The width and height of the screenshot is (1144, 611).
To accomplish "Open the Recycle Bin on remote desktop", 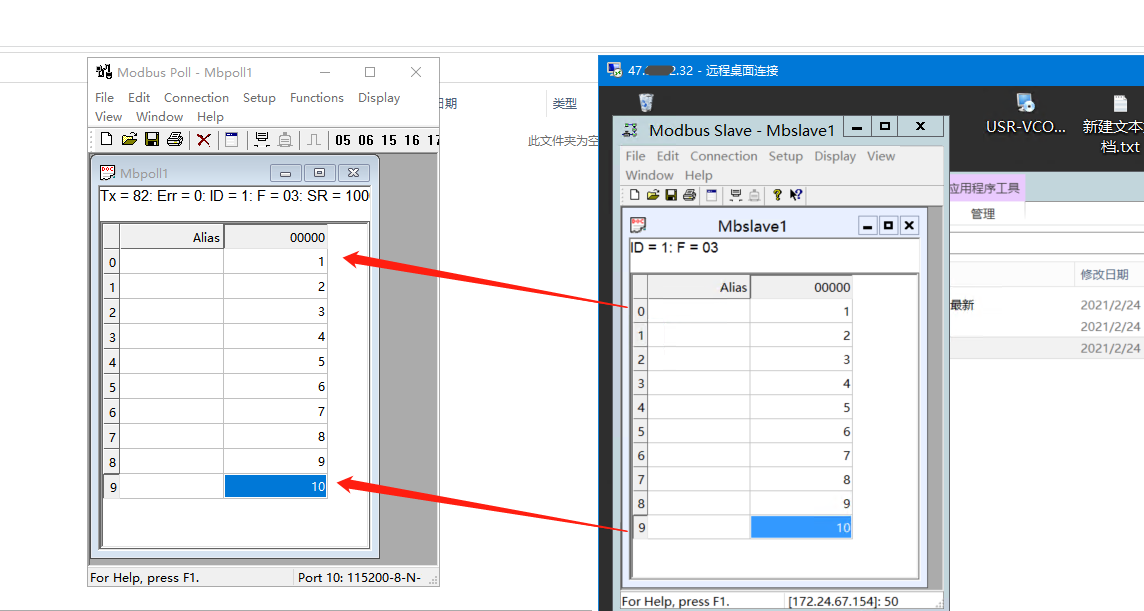I will pyautogui.click(x=646, y=103).
